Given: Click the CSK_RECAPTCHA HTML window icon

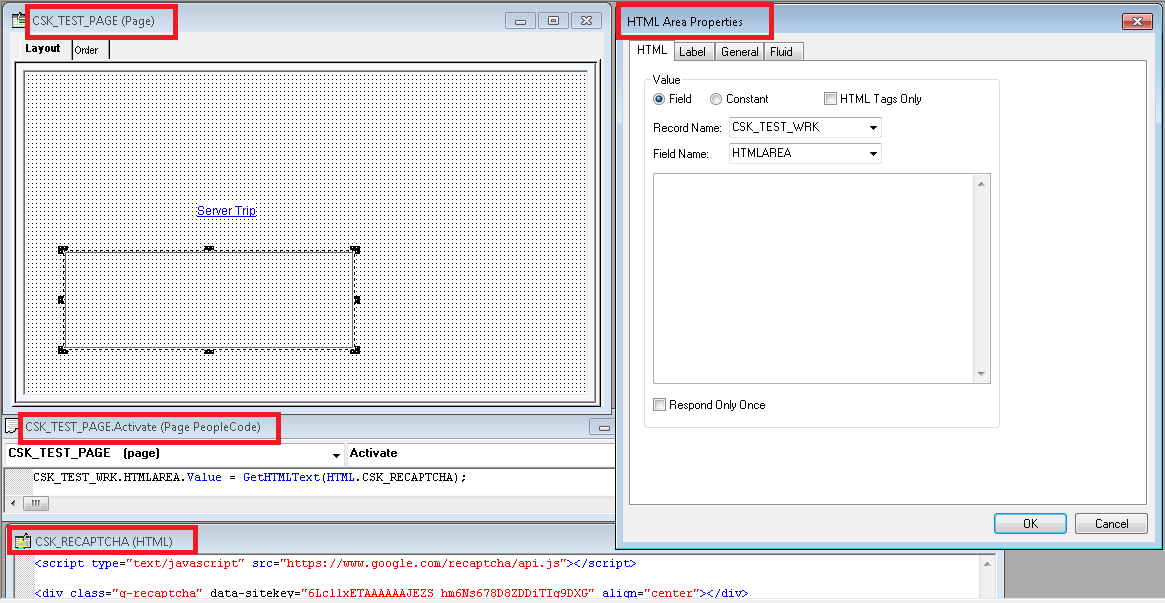Looking at the screenshot, I should point(23,541).
